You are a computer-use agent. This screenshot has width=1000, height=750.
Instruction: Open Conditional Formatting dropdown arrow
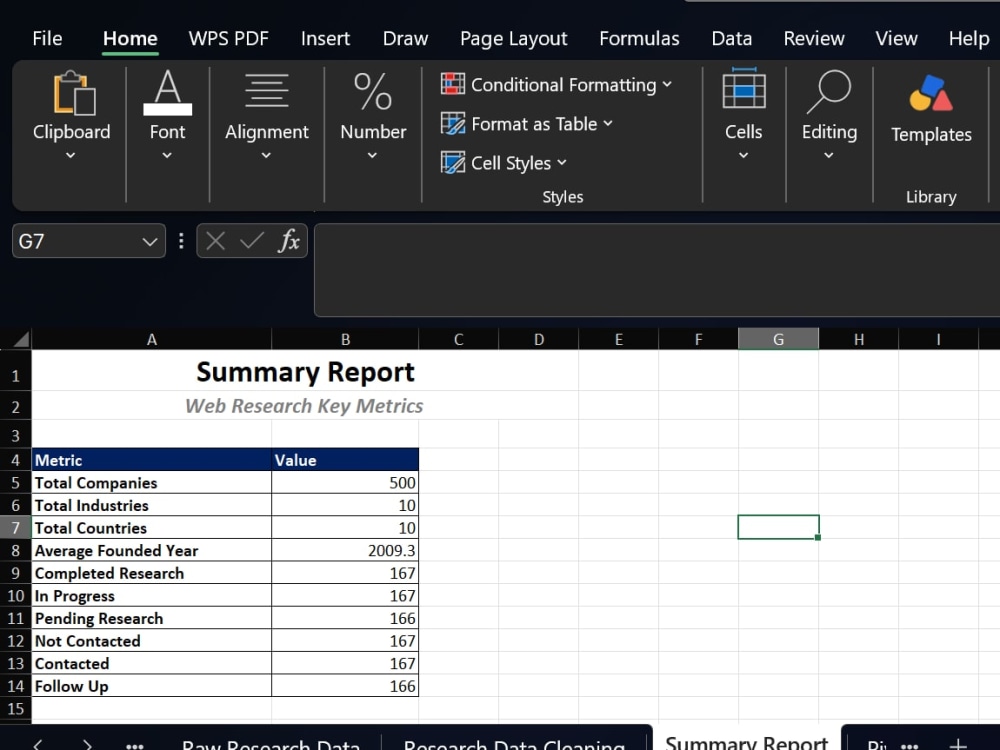coord(667,84)
